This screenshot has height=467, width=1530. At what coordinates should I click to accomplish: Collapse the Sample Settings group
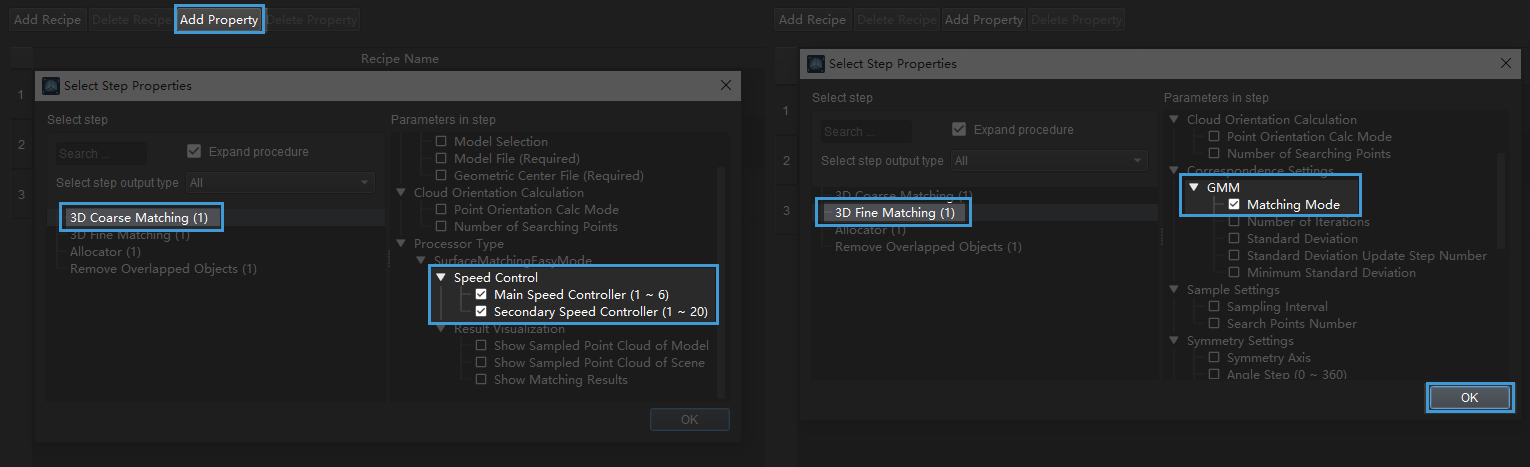tap(1174, 290)
